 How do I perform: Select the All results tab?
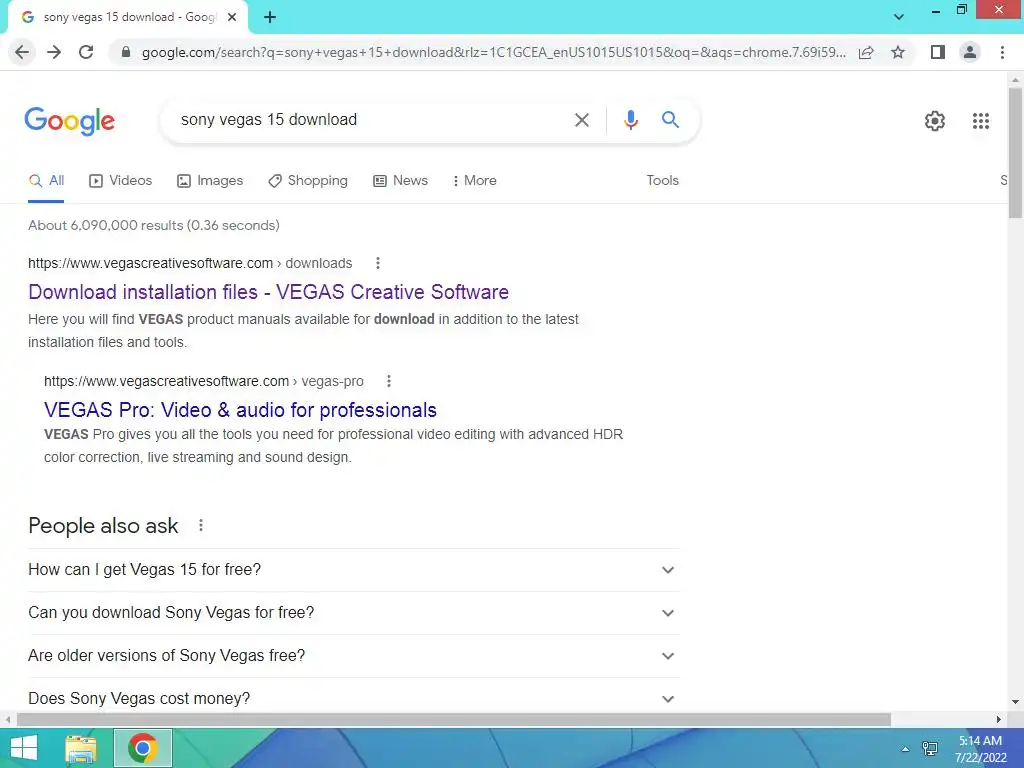[46, 181]
